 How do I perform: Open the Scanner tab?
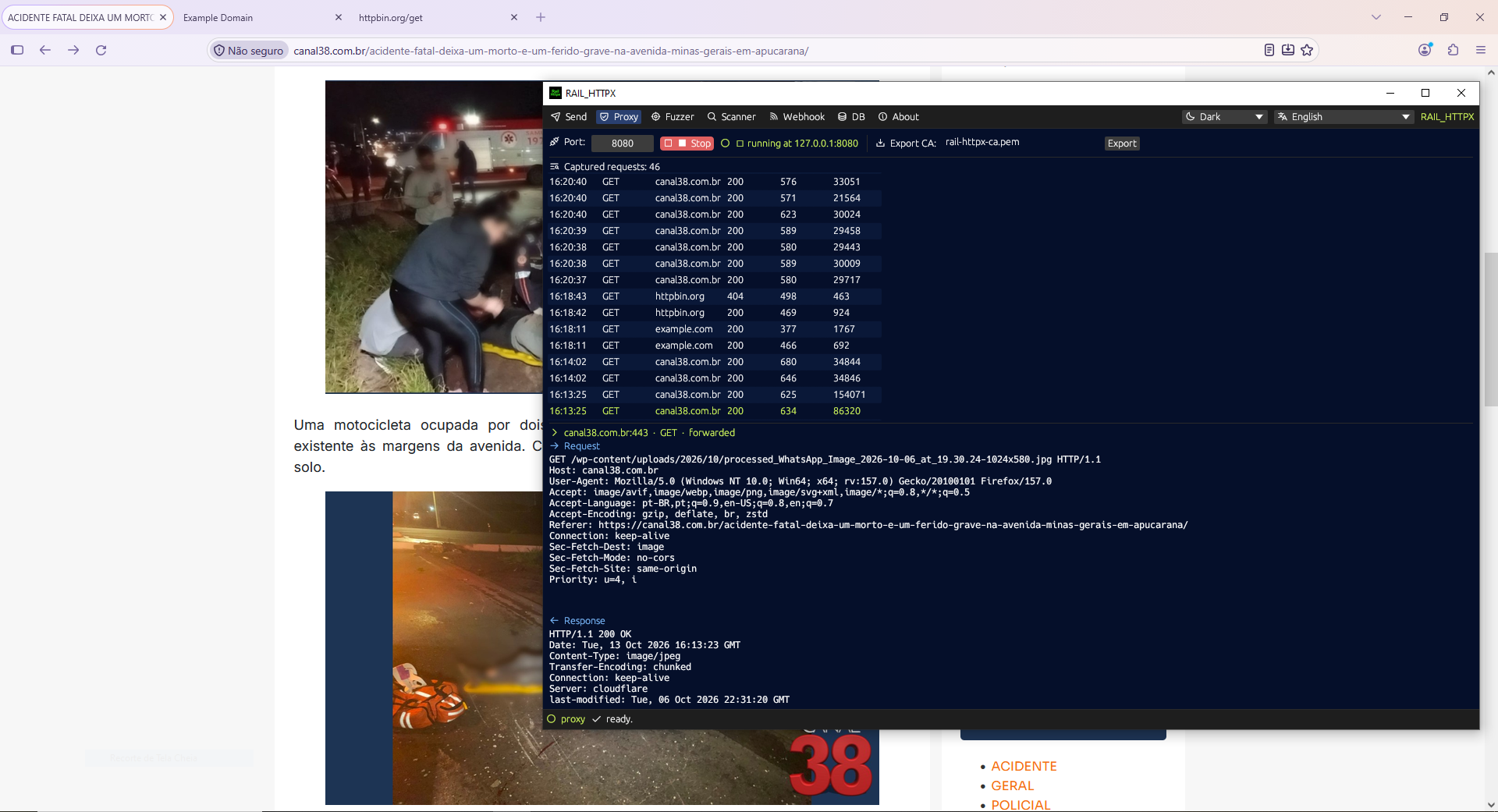pos(731,117)
